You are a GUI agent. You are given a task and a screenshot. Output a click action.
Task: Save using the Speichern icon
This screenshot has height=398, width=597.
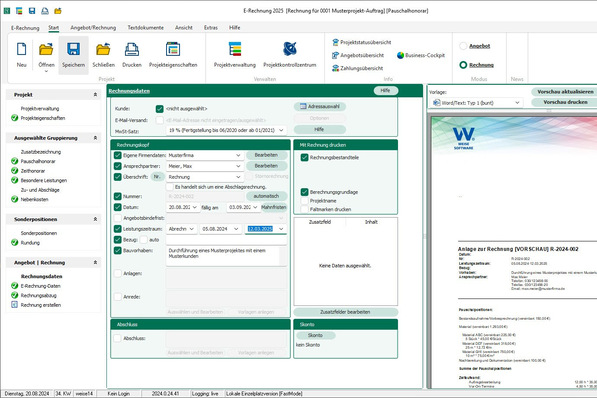pos(73,49)
